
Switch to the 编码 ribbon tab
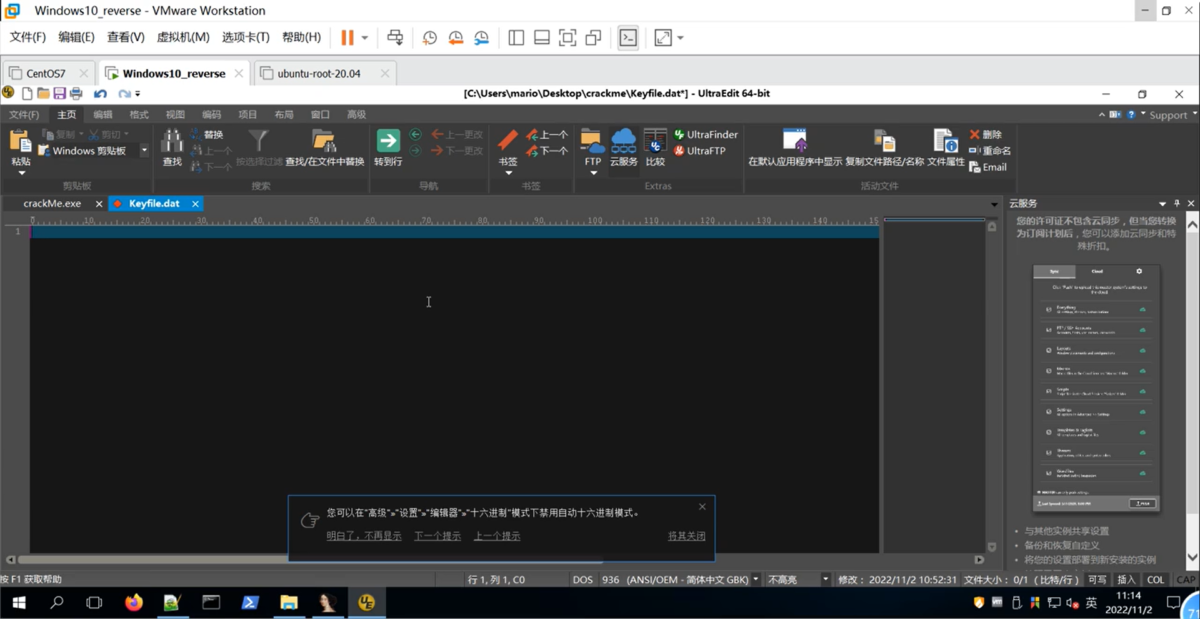click(x=211, y=115)
